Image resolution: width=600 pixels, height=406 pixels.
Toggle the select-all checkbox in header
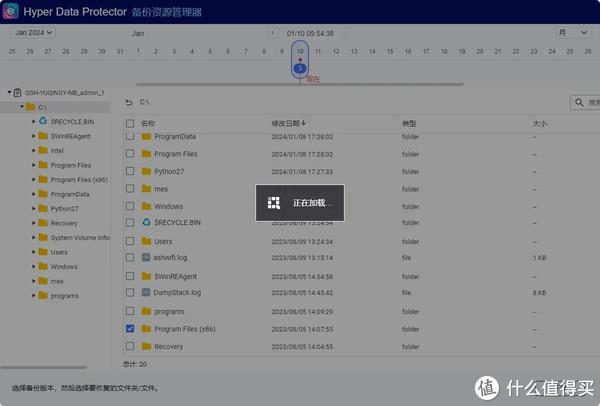(130, 123)
